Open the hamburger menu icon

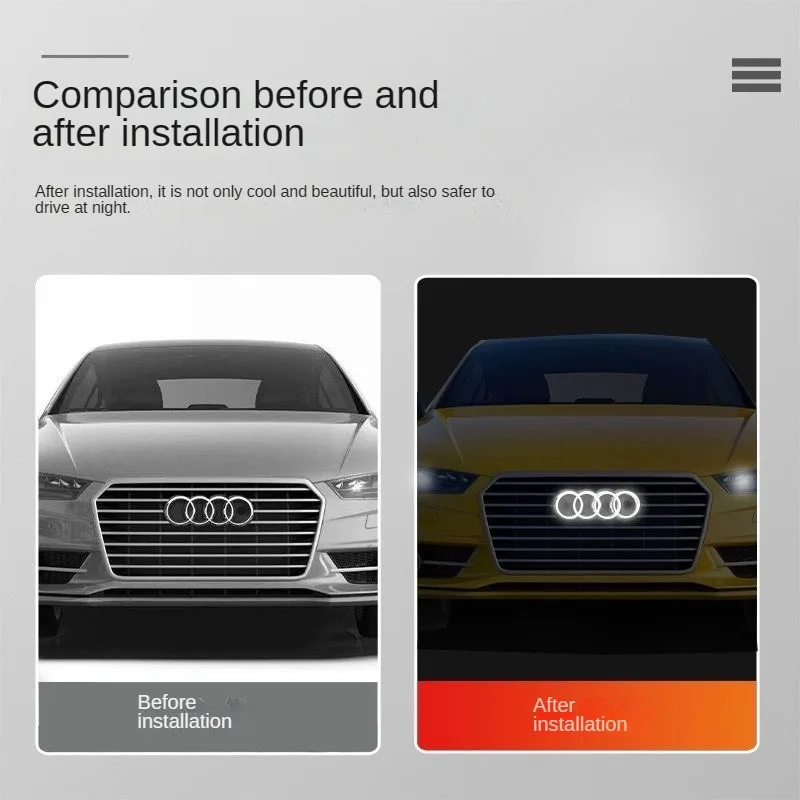pos(756,75)
